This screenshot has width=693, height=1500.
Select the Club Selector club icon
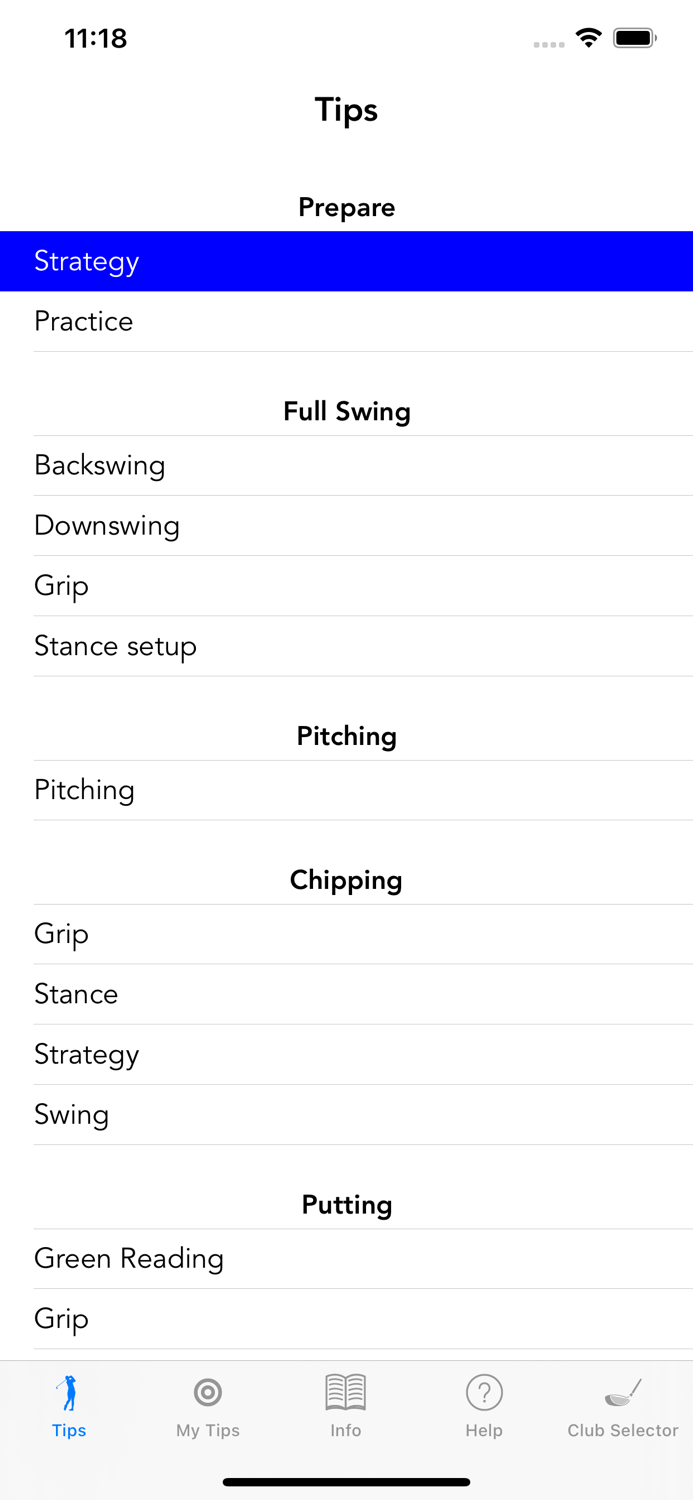pyautogui.click(x=622, y=1391)
